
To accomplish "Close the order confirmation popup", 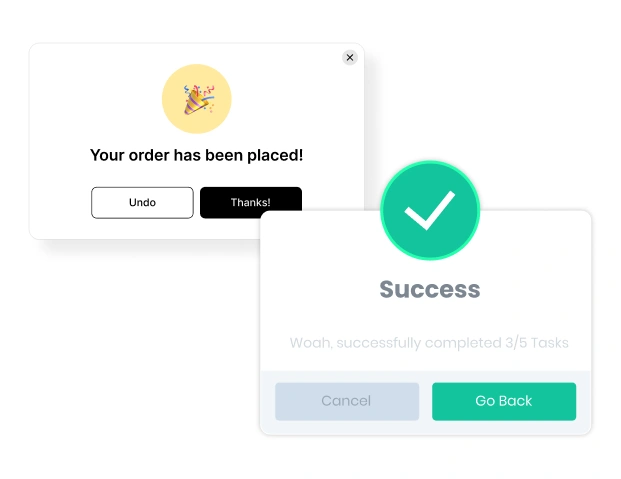I will (x=349, y=58).
